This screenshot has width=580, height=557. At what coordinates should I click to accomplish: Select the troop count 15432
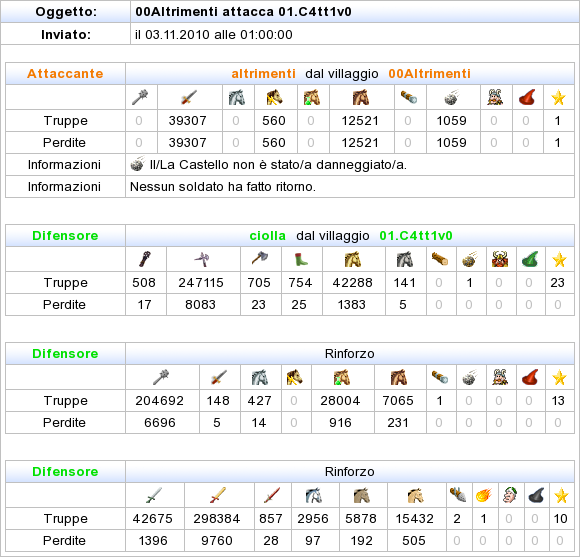(x=414, y=519)
